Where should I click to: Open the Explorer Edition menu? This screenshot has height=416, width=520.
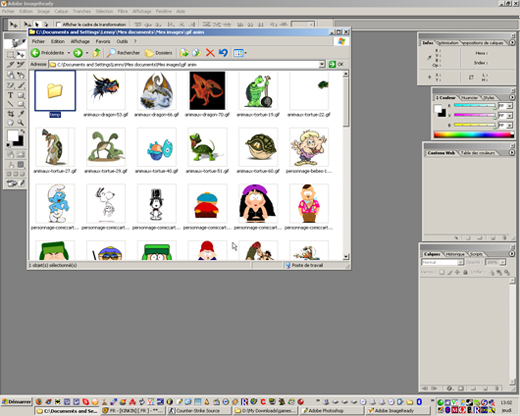[x=58, y=41]
